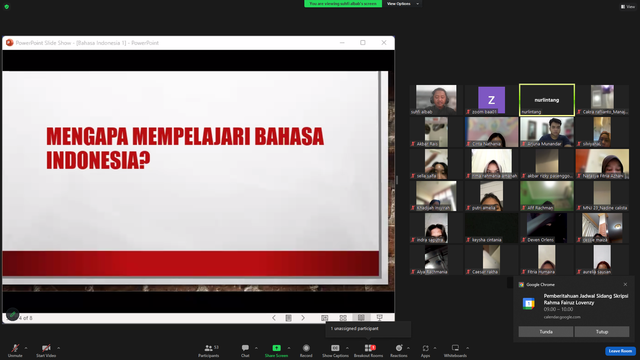Toggle Show Captions

click(335, 350)
